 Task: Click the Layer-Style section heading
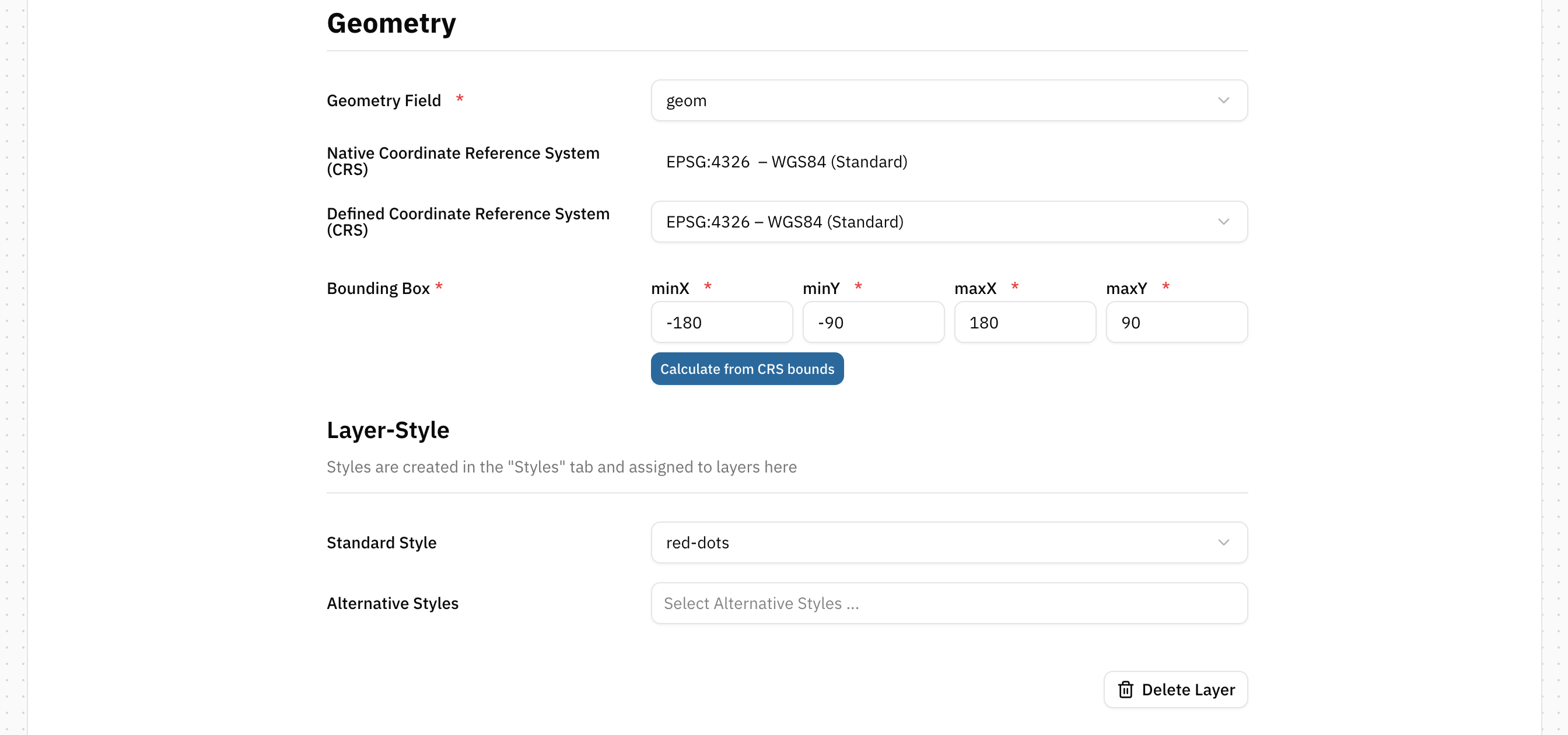point(388,430)
